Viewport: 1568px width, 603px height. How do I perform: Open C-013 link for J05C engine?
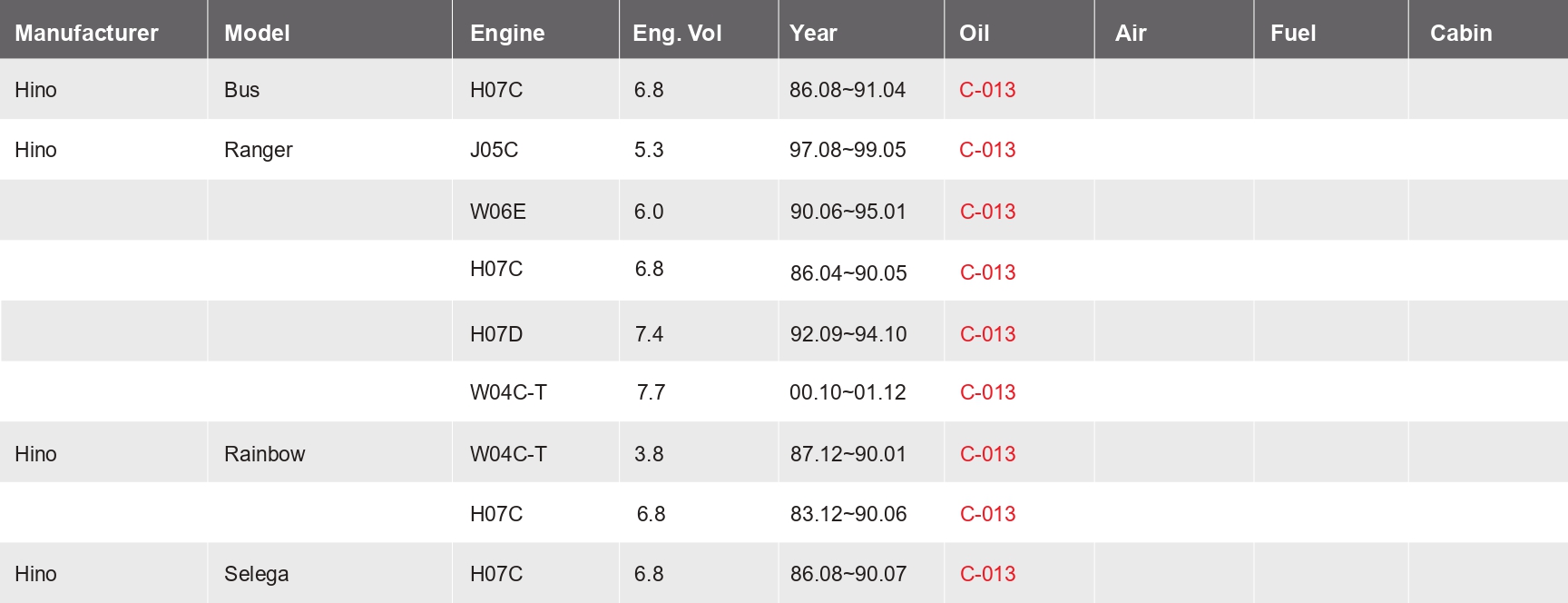pos(987,150)
